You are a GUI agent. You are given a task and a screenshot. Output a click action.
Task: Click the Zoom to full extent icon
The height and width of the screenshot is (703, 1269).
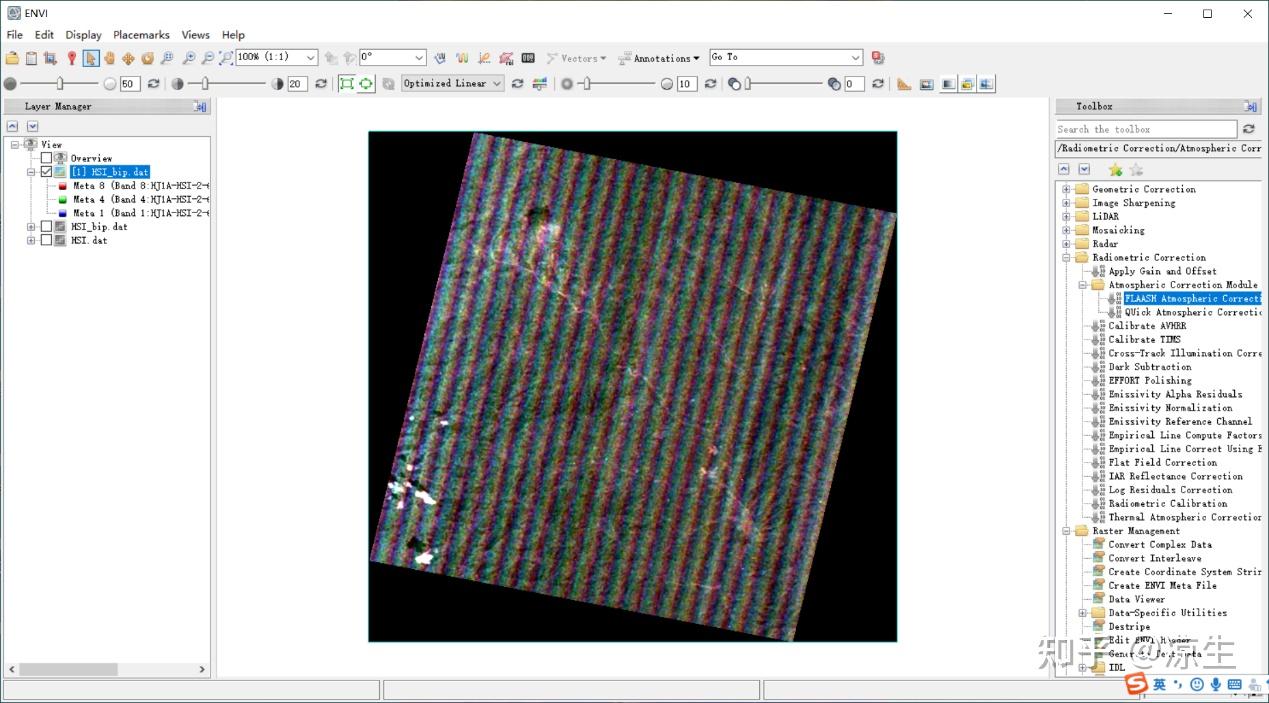pyautogui.click(x=226, y=58)
